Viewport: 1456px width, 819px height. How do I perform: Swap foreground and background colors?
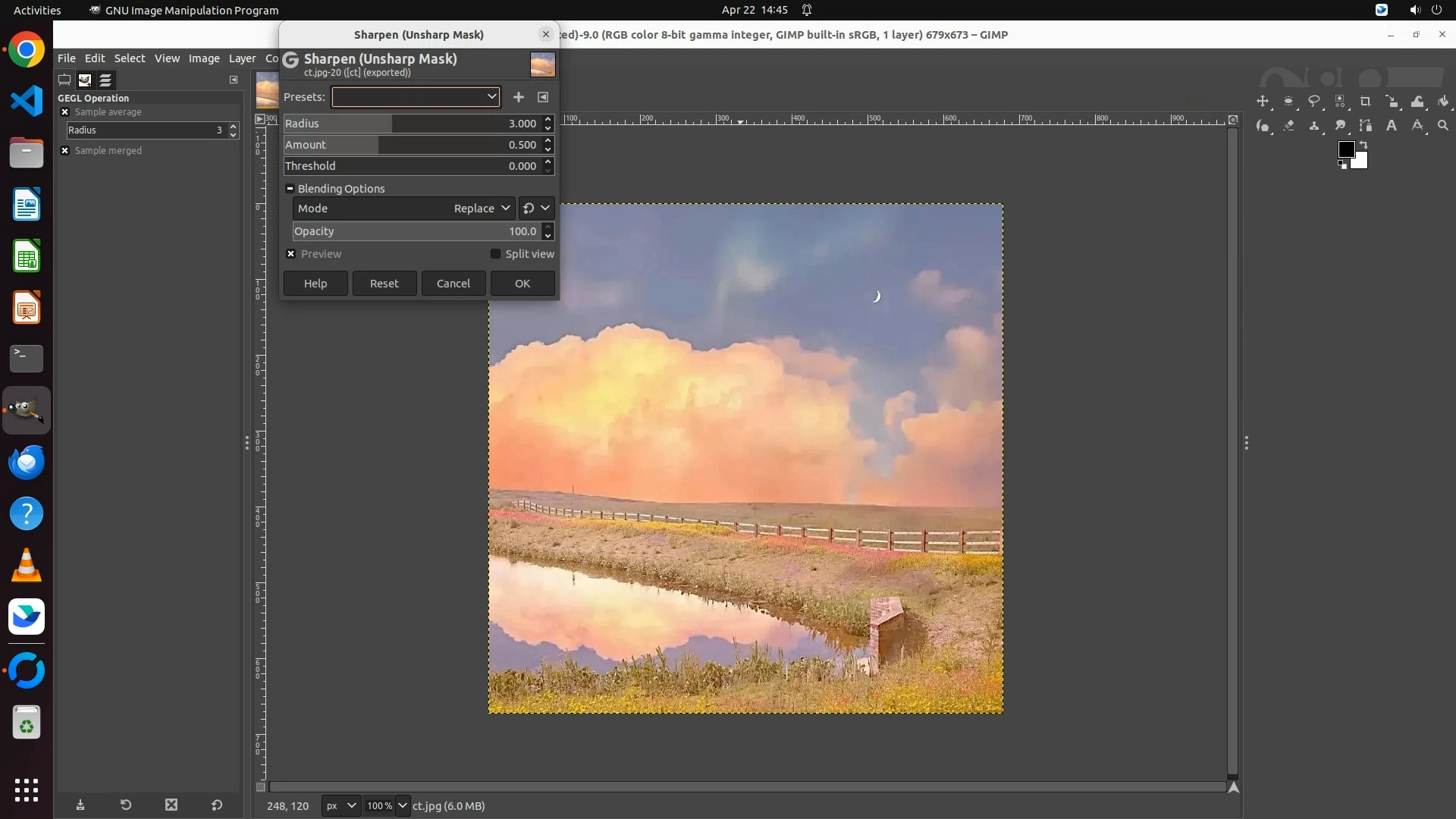point(1363,144)
